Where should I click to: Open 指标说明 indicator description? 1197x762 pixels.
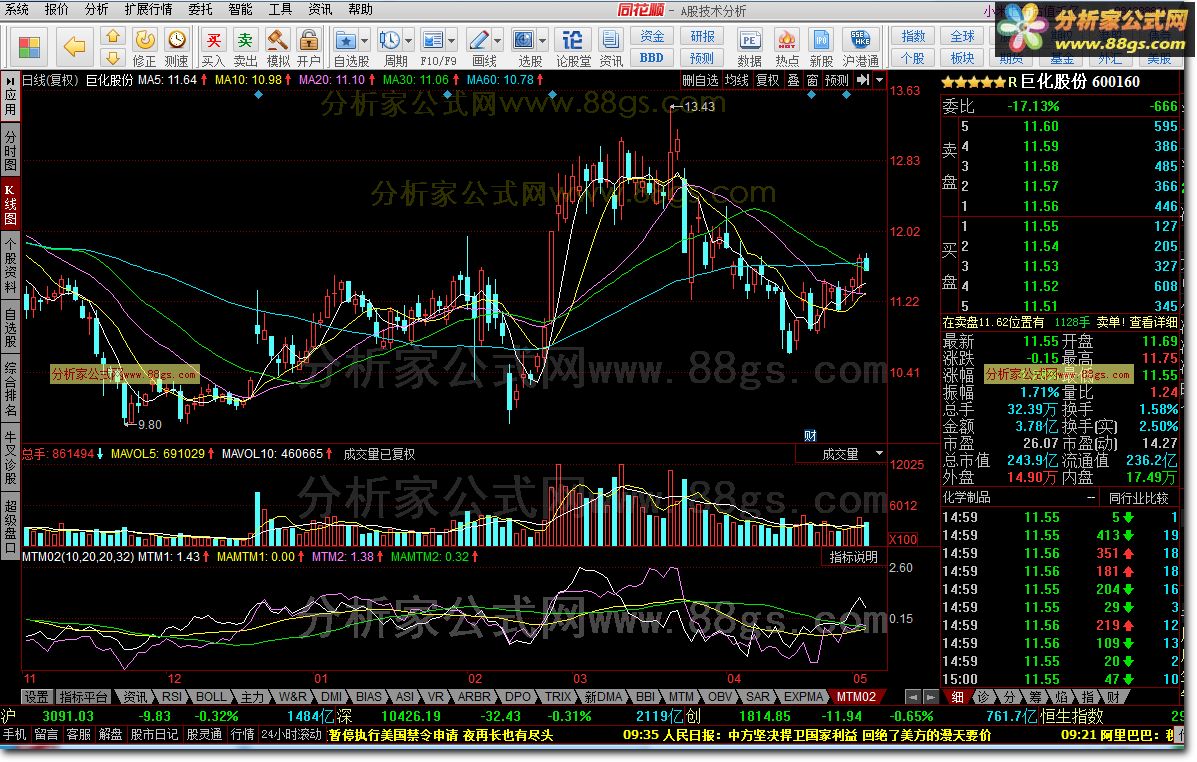[x=854, y=557]
